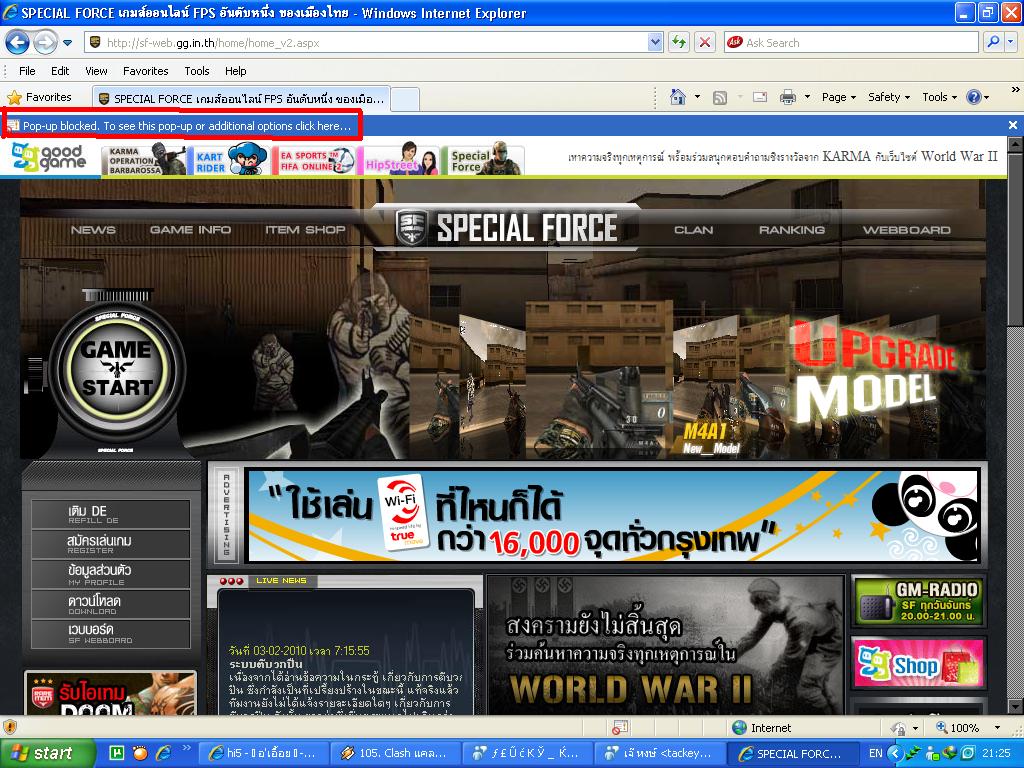1024x768 pixels.
Task: Click the DOWNLOAD sidebar button
Action: pos(110,604)
